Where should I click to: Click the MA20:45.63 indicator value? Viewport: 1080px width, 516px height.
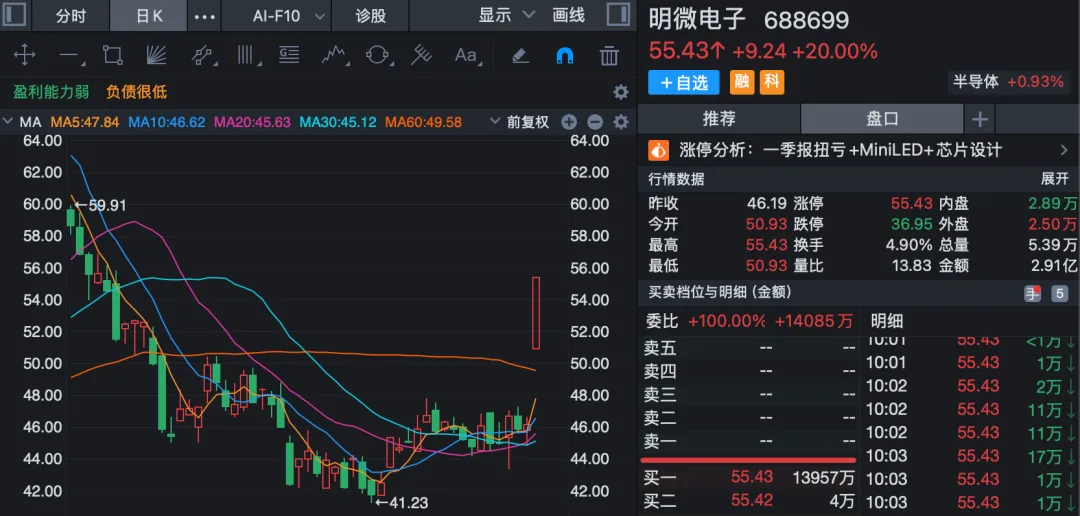252,123
